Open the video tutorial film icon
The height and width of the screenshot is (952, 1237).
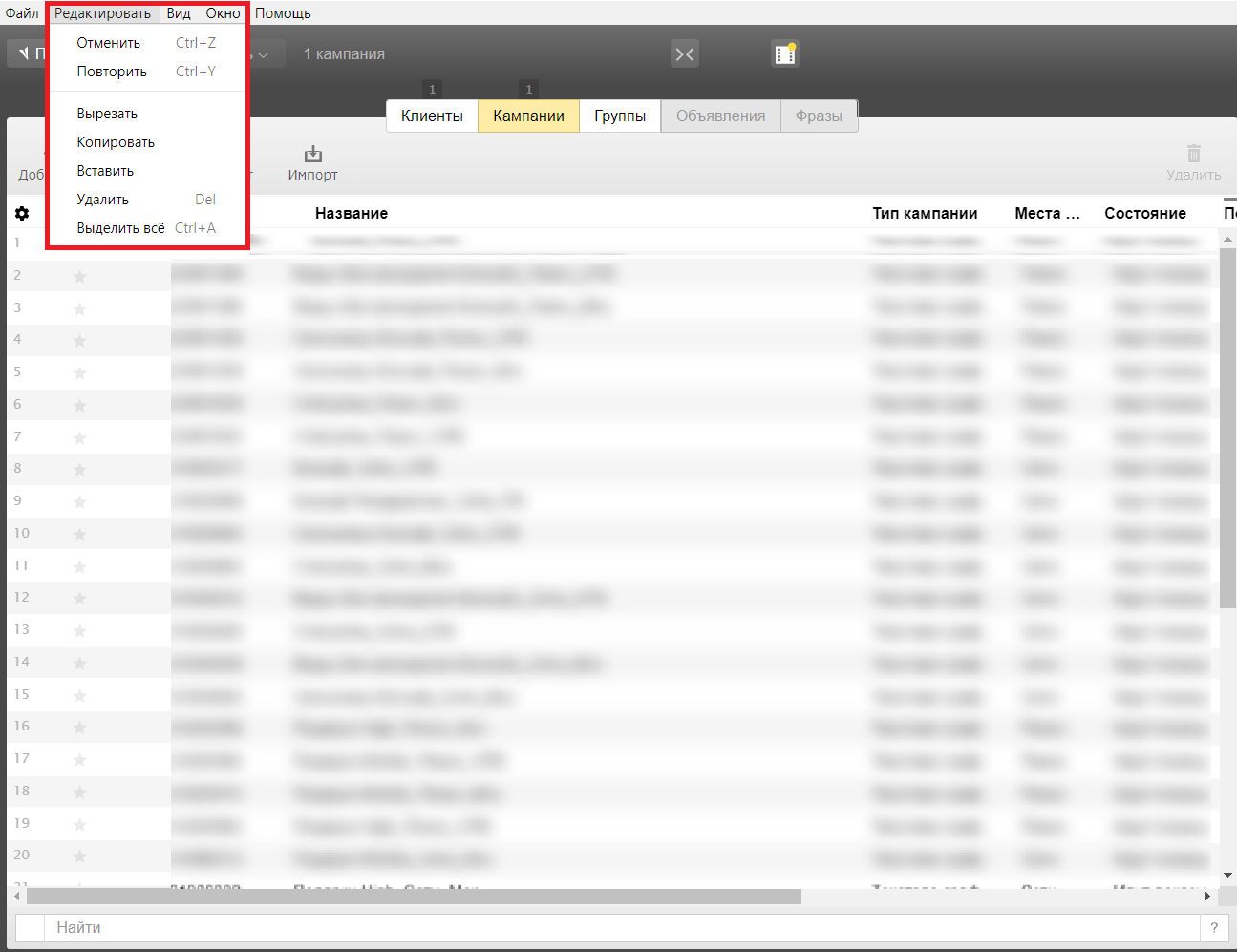pos(784,54)
